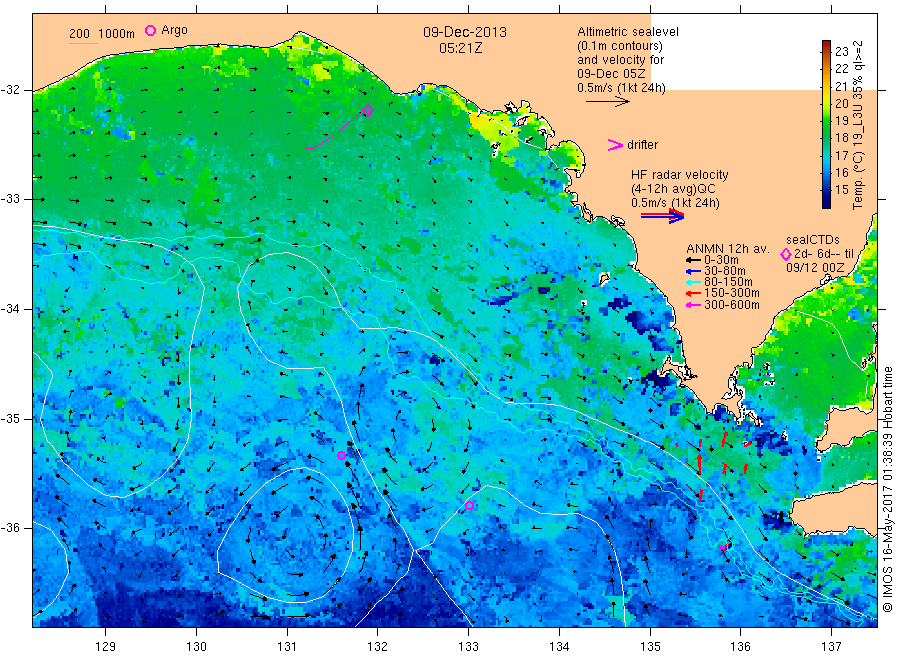This screenshot has height=660, width=900.
Task: Click the red 150-300m ANMN arrow
Action: pyautogui.click(x=693, y=293)
